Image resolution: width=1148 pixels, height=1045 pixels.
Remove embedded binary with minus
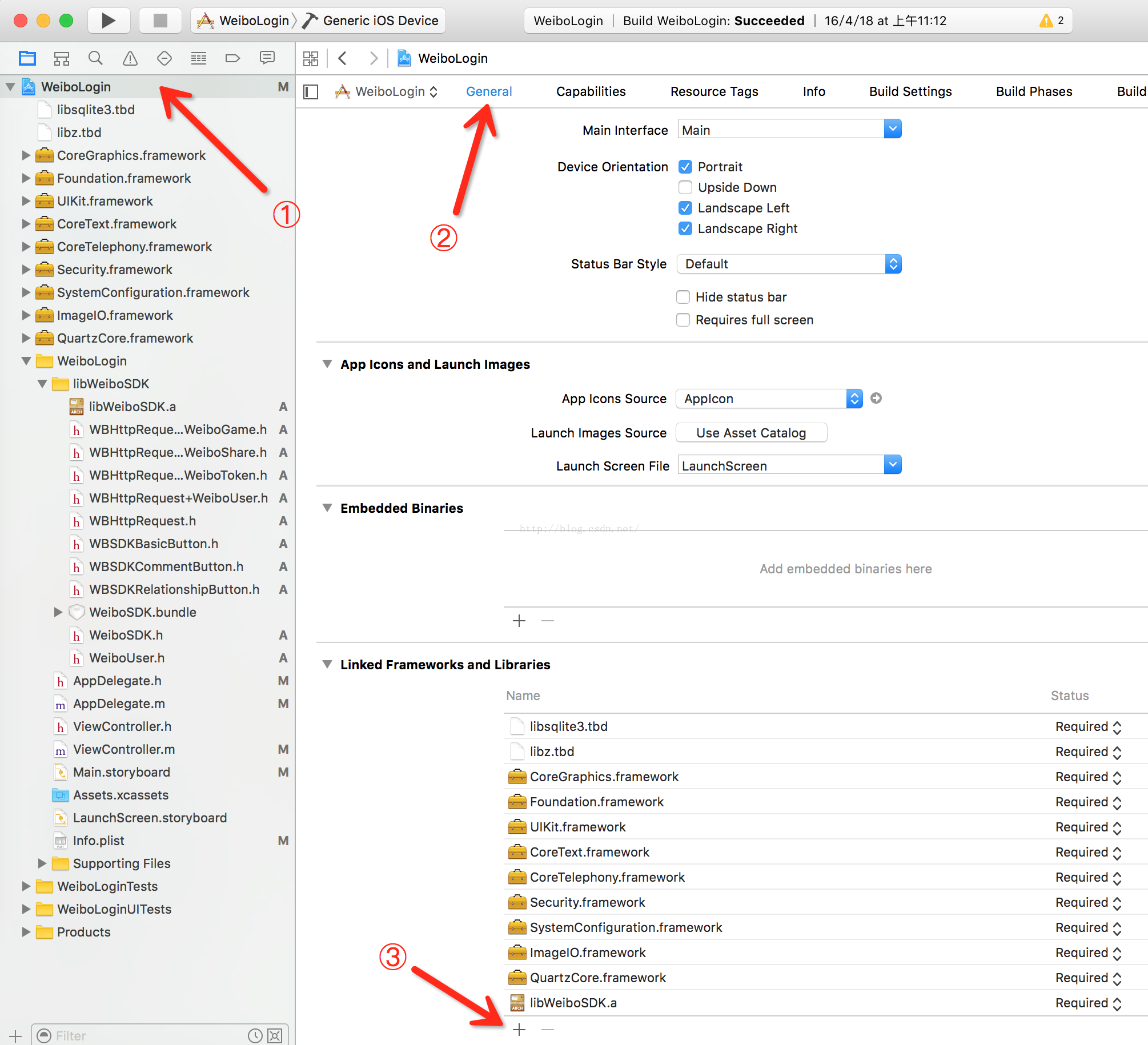click(x=548, y=621)
